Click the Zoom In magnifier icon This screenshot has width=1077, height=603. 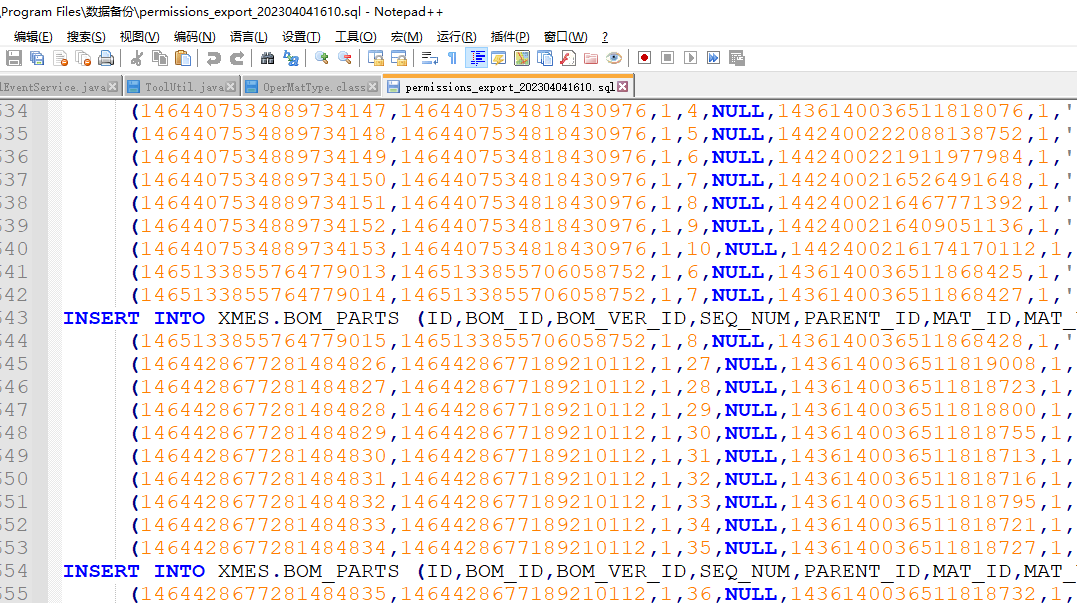(x=321, y=58)
